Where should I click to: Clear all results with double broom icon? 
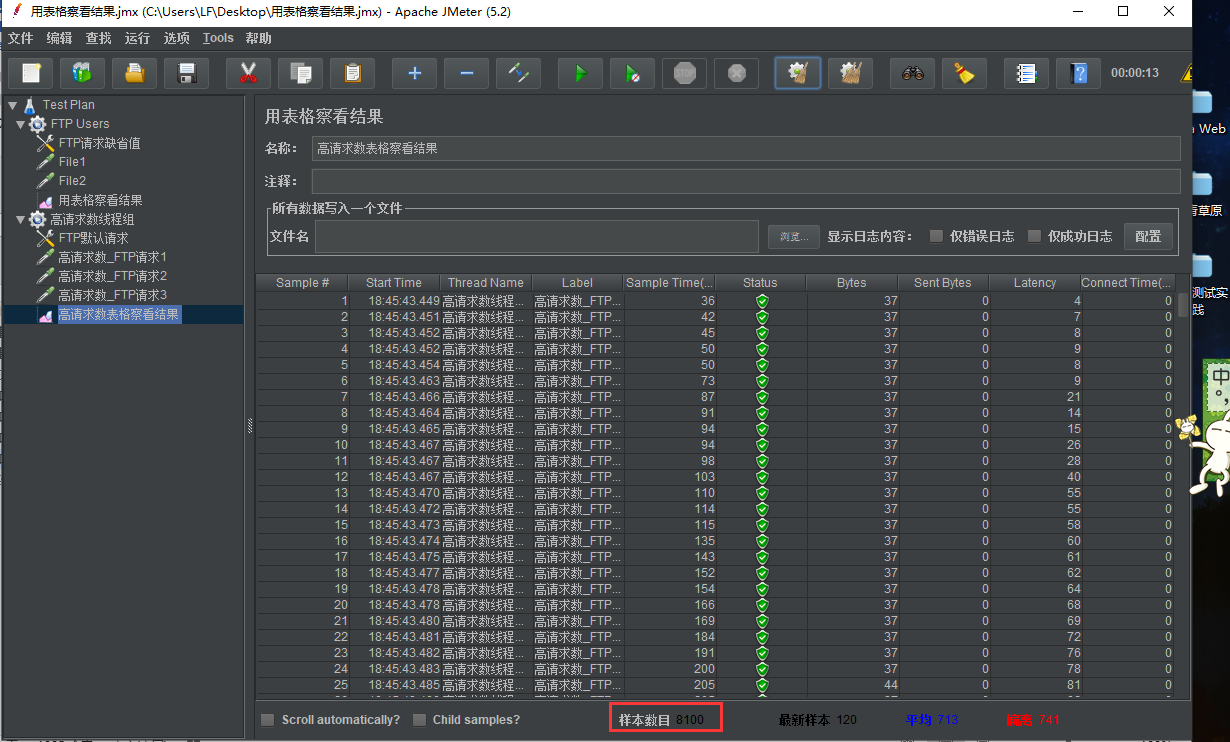point(850,73)
